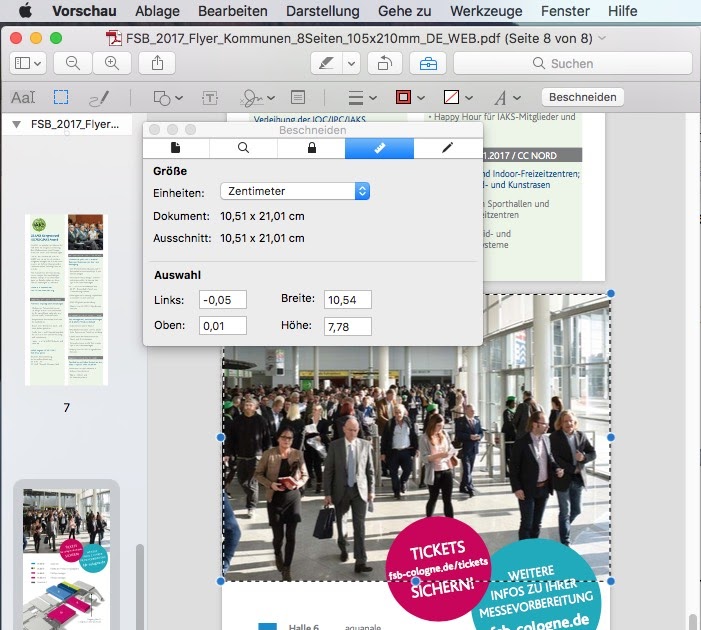The width and height of the screenshot is (701, 630).
Task: Select the text selection tool AaI
Action: pyautogui.click(x=23, y=97)
